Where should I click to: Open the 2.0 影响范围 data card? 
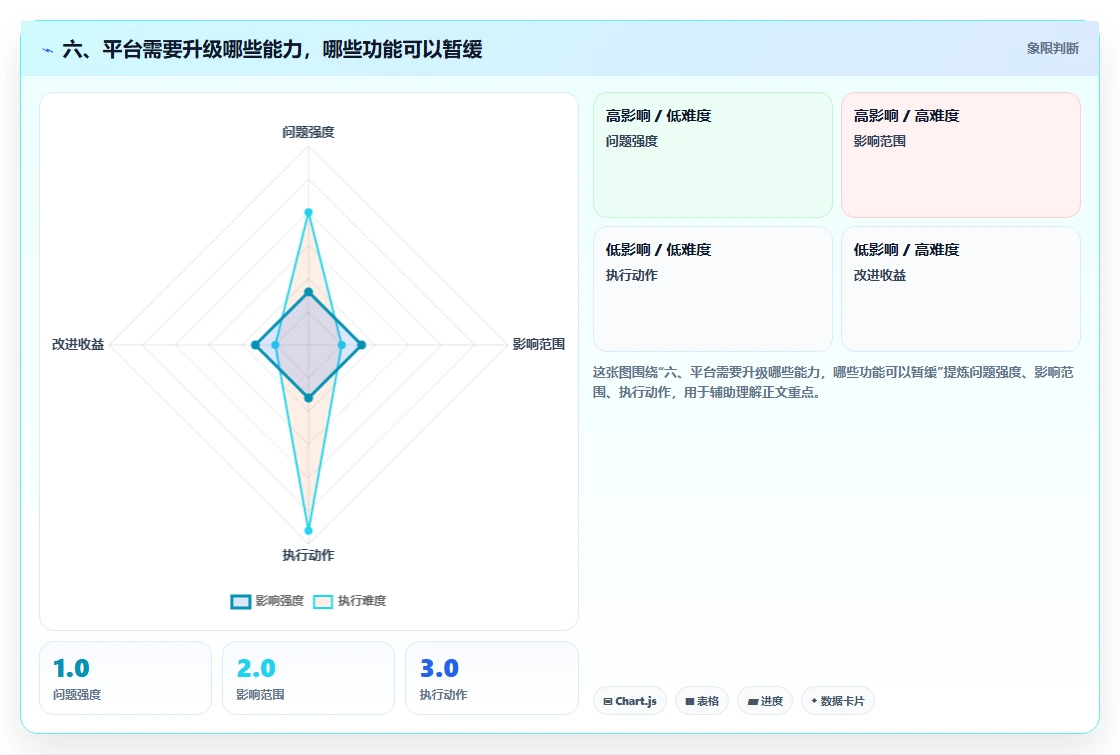(x=309, y=678)
